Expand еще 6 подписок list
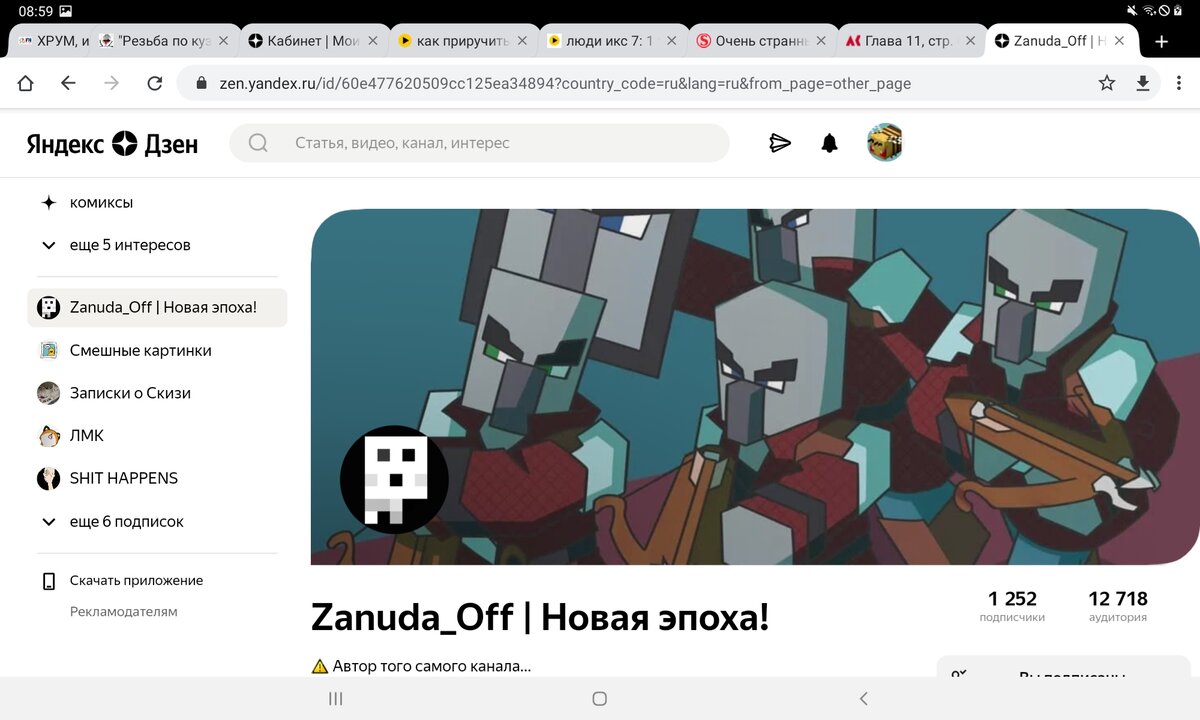Image resolution: width=1200 pixels, height=720 pixels. pyautogui.click(x=112, y=522)
